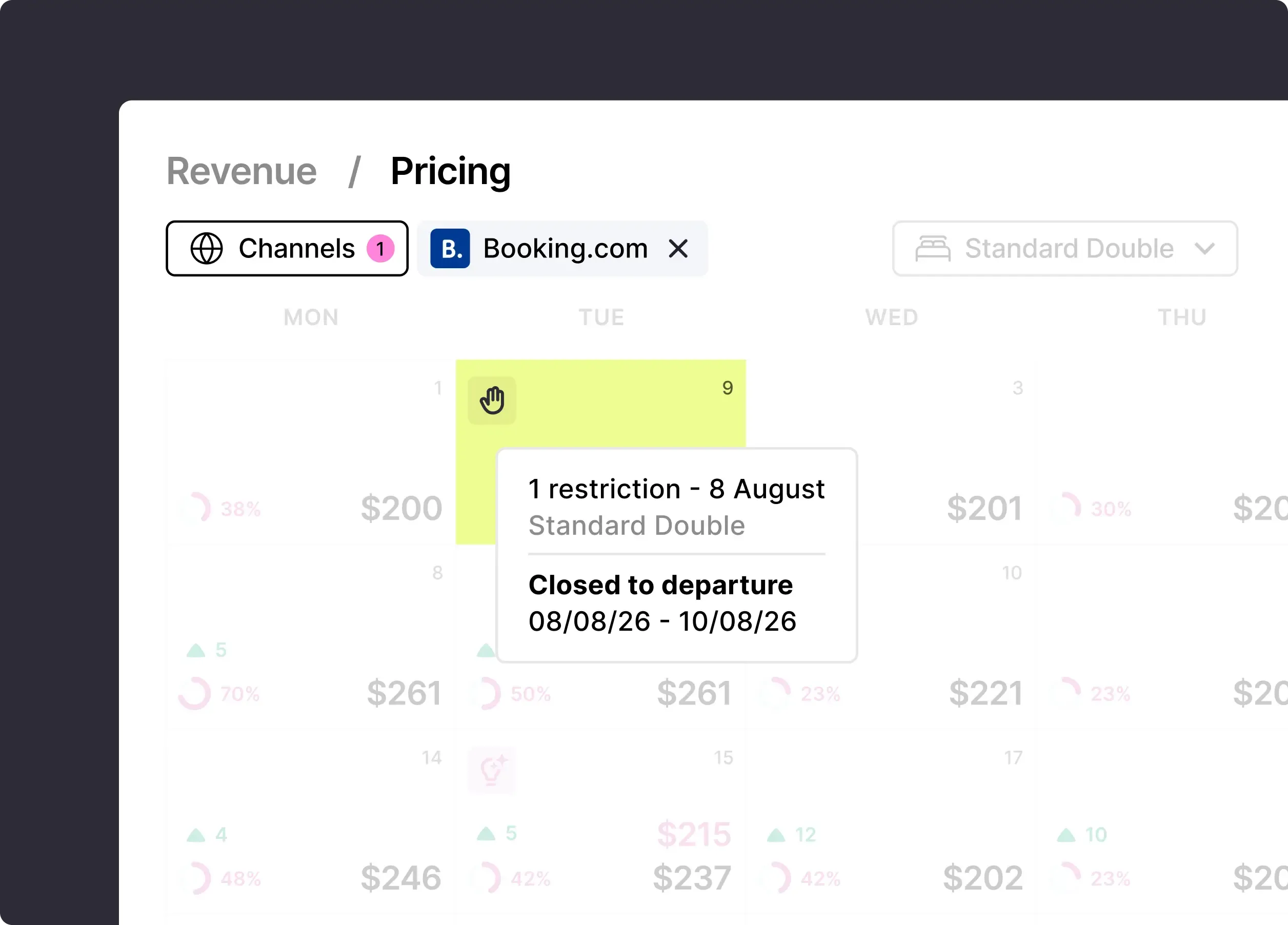Screen dimensions: 1288x925
Task: Click the Booking.com B. logo icon
Action: 450,249
